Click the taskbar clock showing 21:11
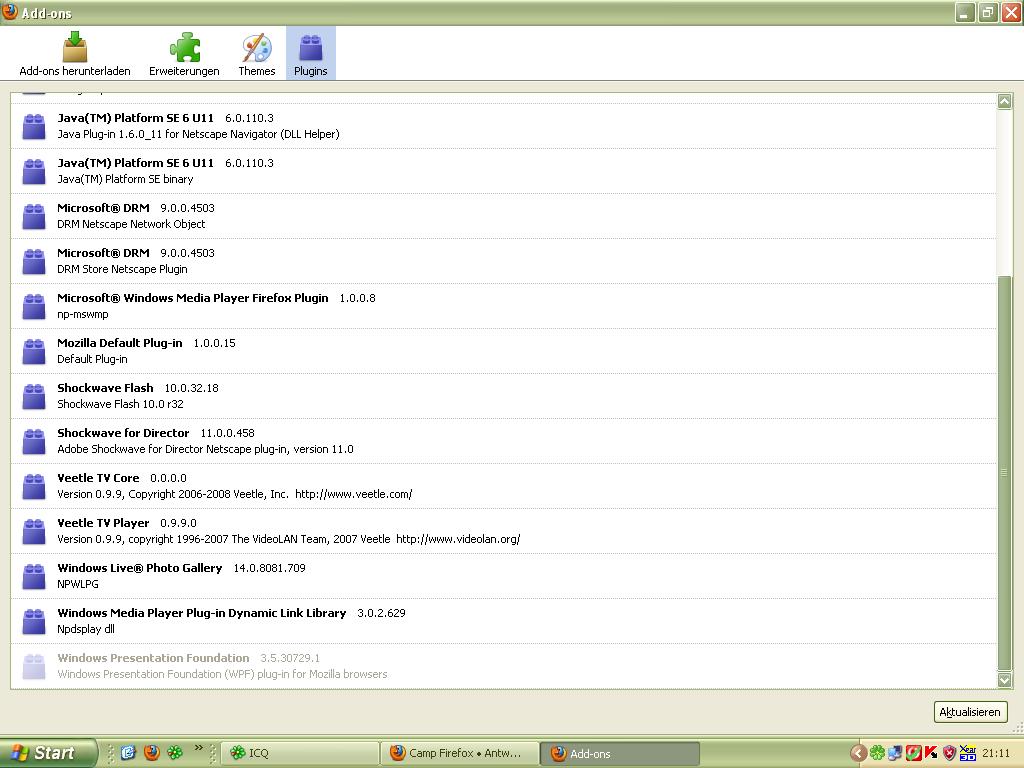Screen dimensions: 1024x768 996,754
